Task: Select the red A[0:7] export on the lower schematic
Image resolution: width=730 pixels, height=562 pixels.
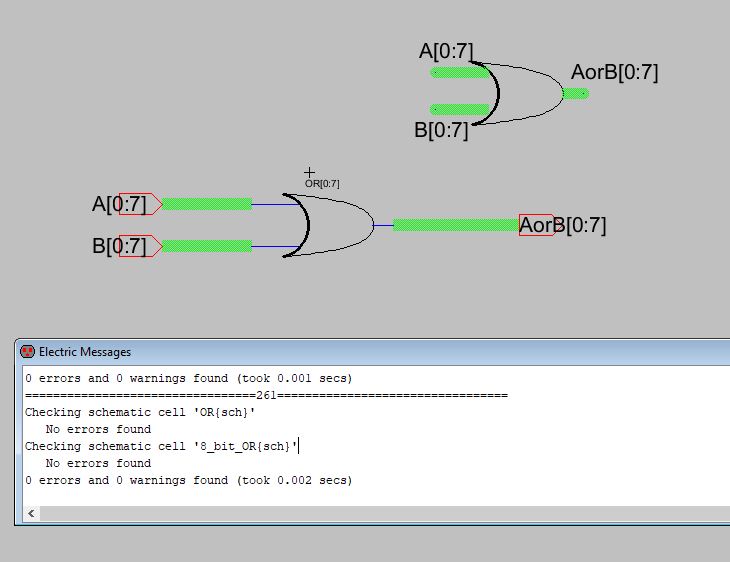Action: tap(138, 204)
